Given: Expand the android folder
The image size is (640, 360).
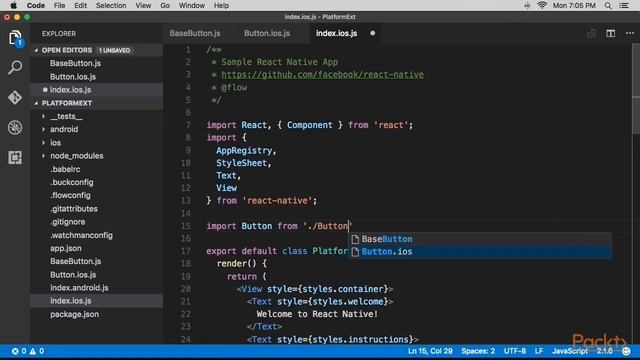Looking at the screenshot, I should pos(43,129).
